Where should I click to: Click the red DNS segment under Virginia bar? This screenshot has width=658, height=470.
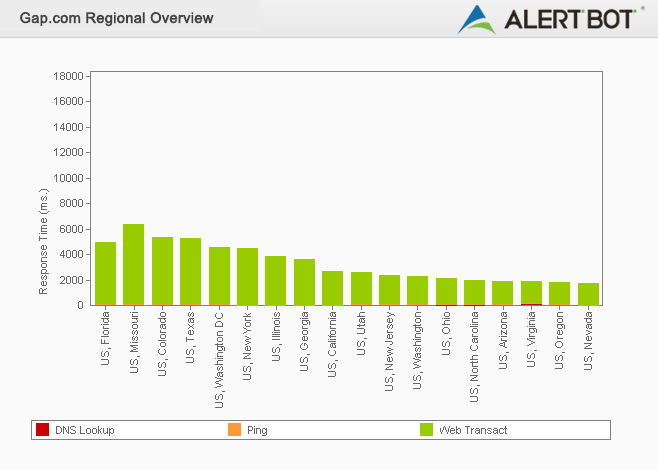tap(531, 304)
